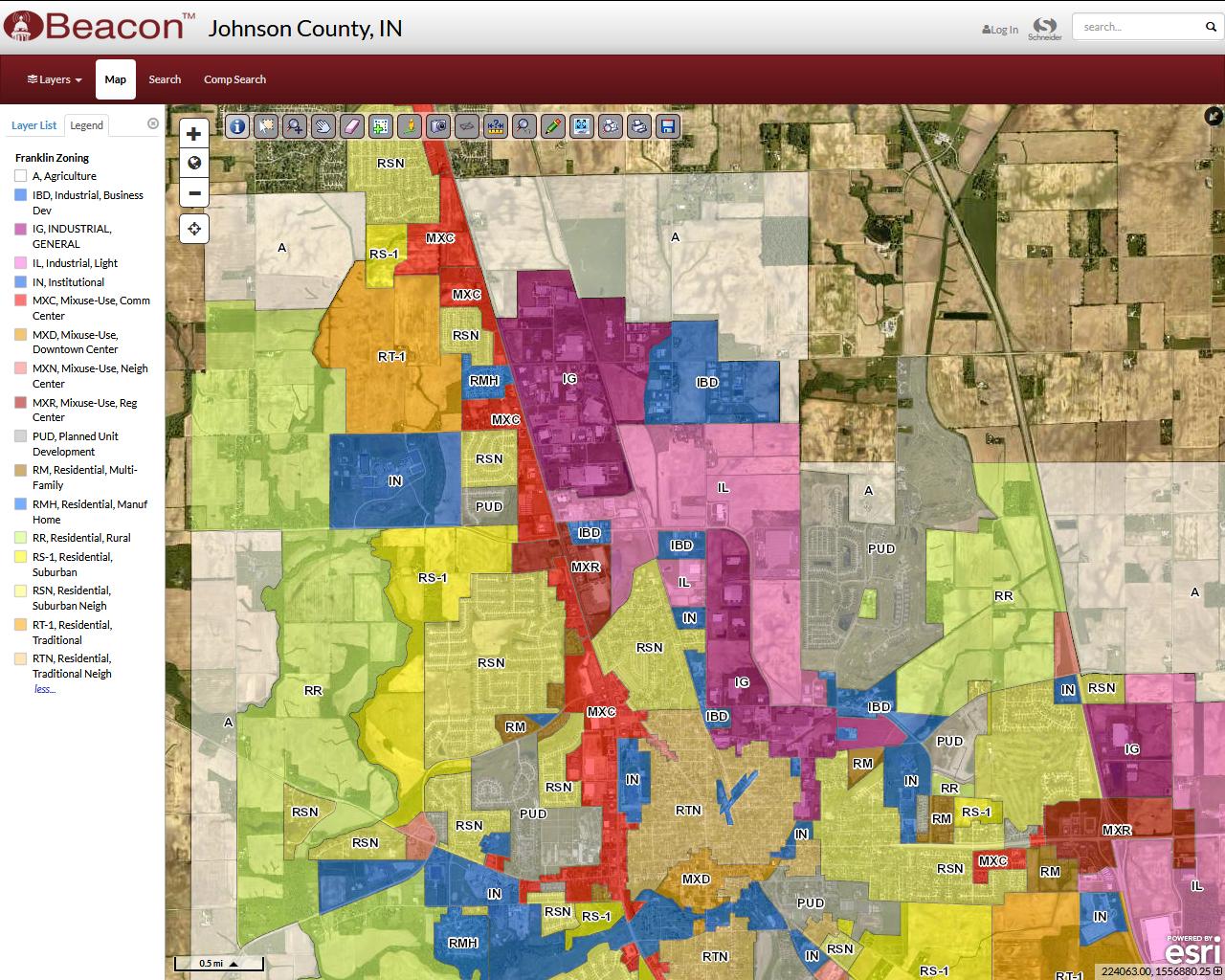Click the print map icon
Viewport: 1225px width, 980px height.
pyautogui.click(x=639, y=125)
